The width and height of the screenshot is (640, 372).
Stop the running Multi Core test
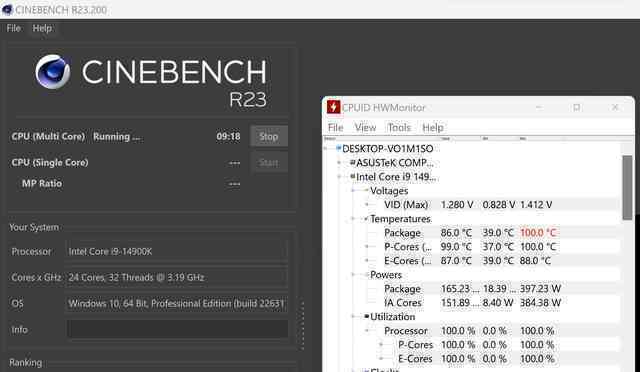[x=269, y=136]
